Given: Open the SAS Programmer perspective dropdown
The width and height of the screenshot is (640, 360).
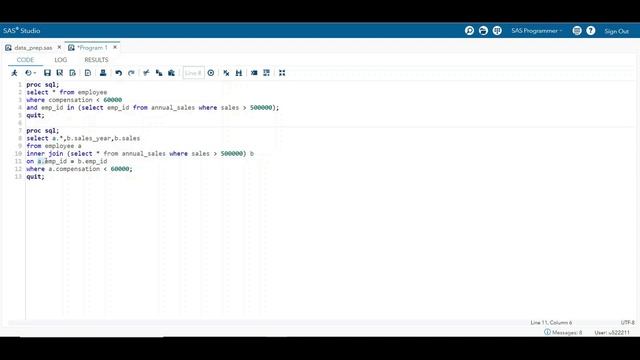Looking at the screenshot, I should [537, 31].
